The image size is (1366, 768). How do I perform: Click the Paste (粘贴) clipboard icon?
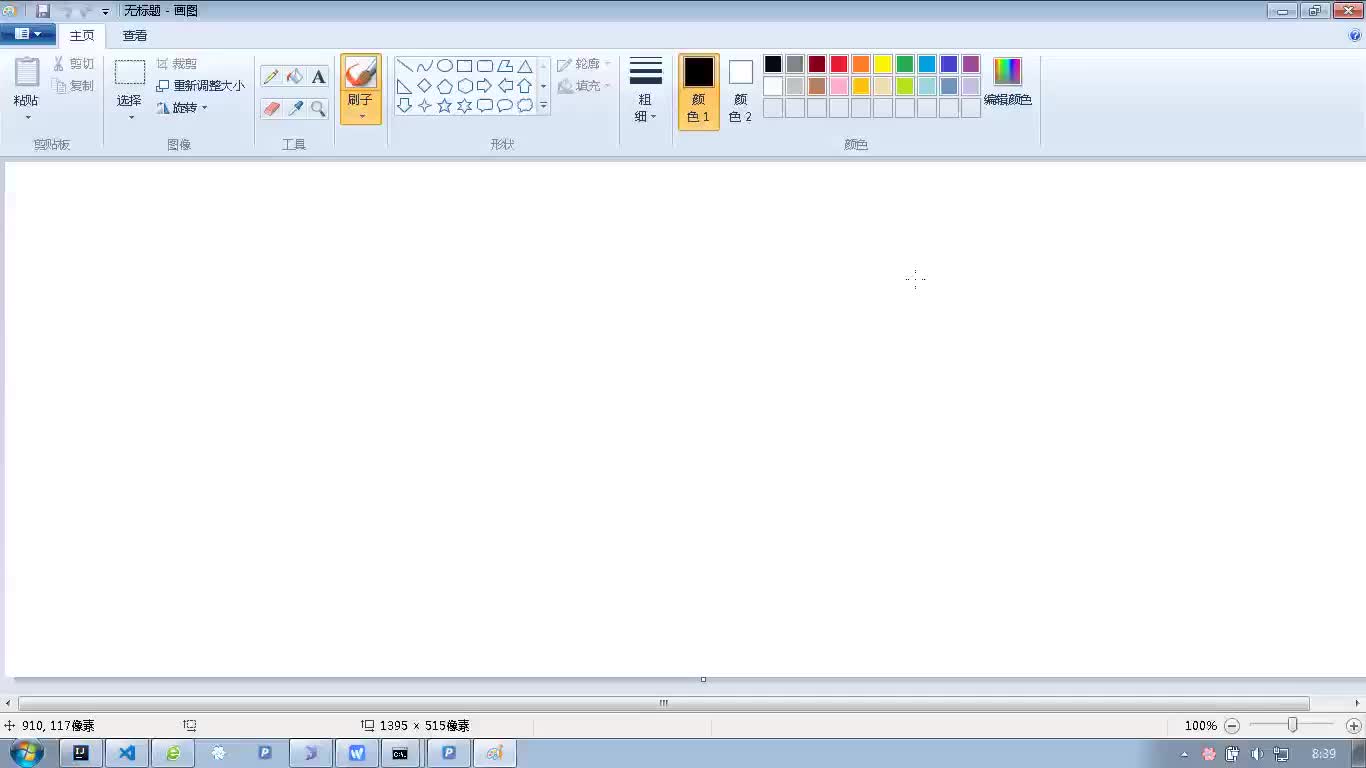pyautogui.click(x=27, y=72)
